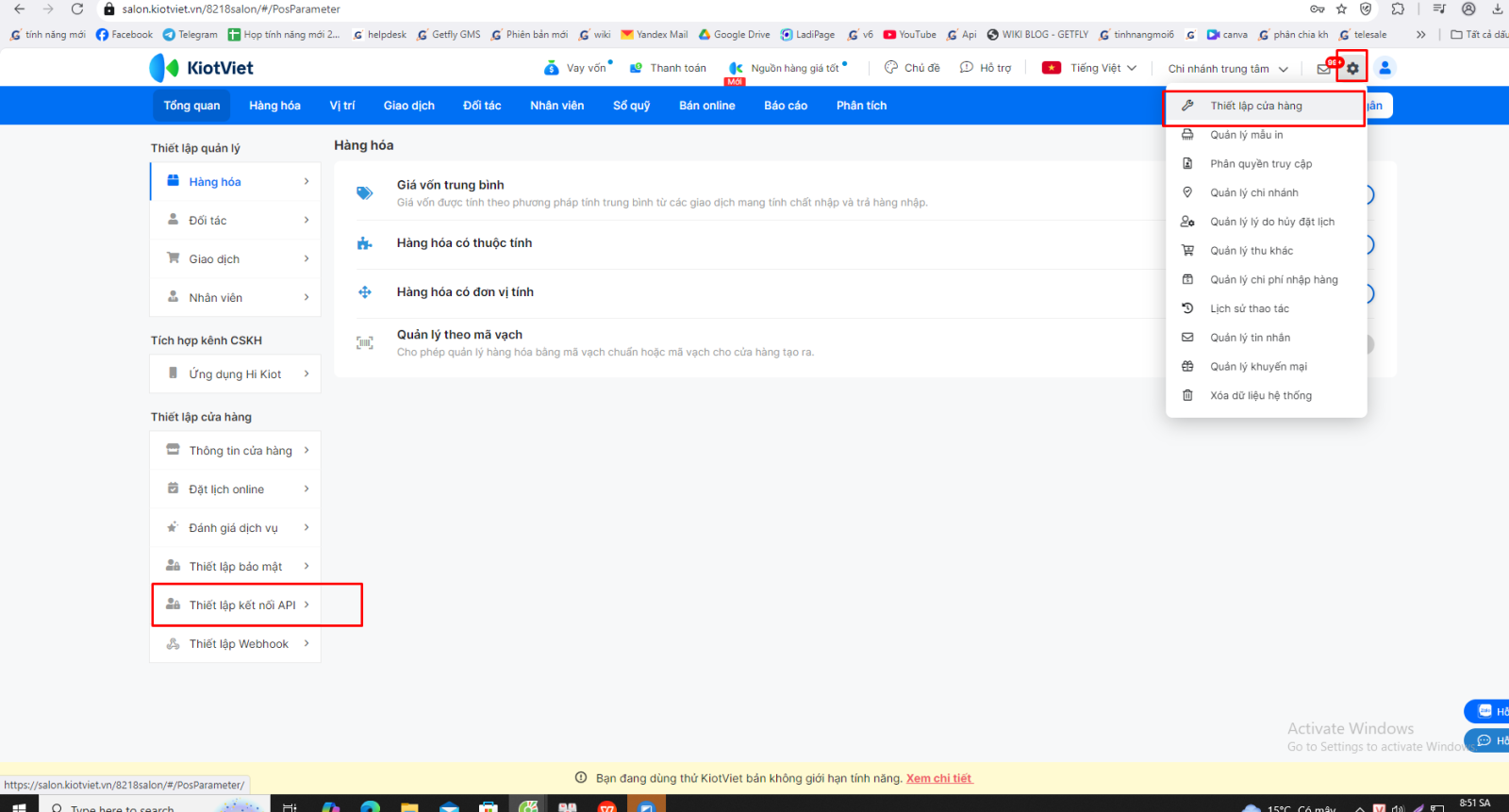The width and height of the screenshot is (1509, 812).
Task: Click the Chủ đề theme palette option
Action: pos(912,68)
